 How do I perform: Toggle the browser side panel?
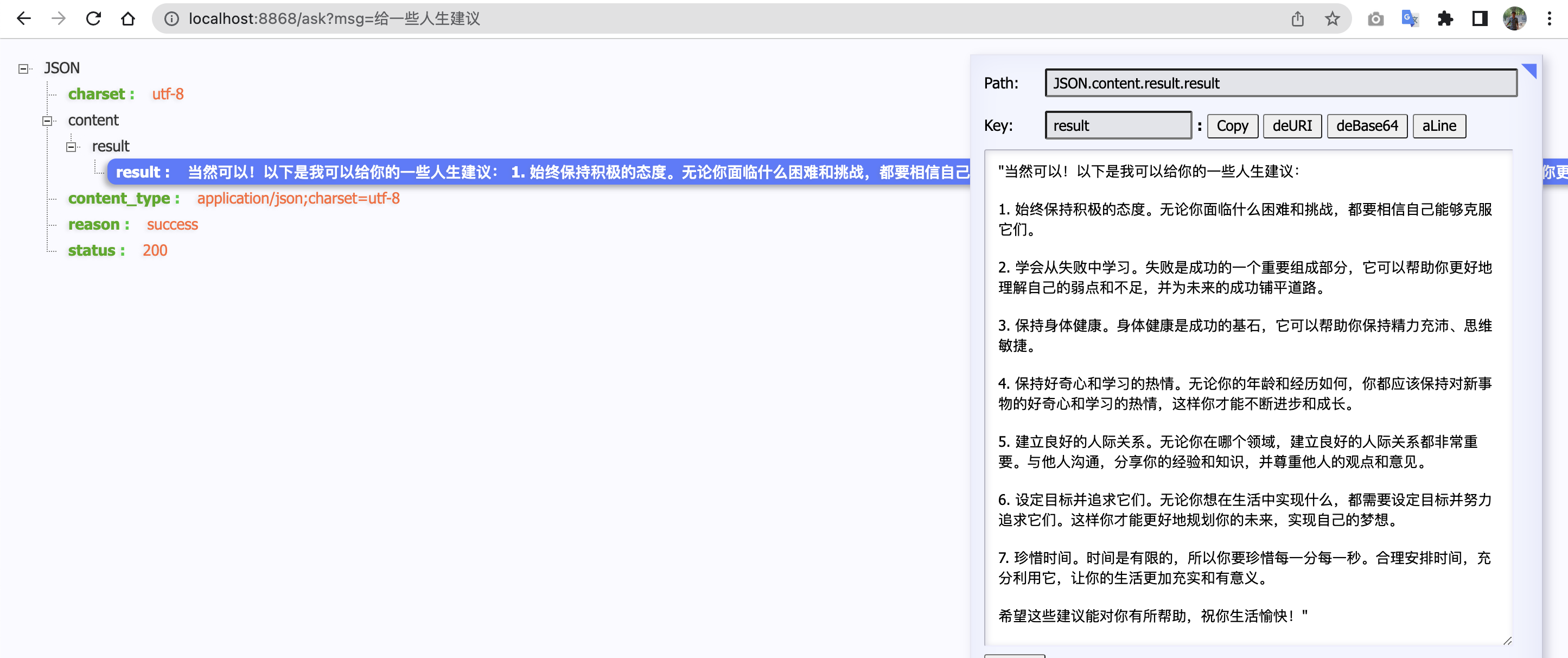click(x=1480, y=19)
